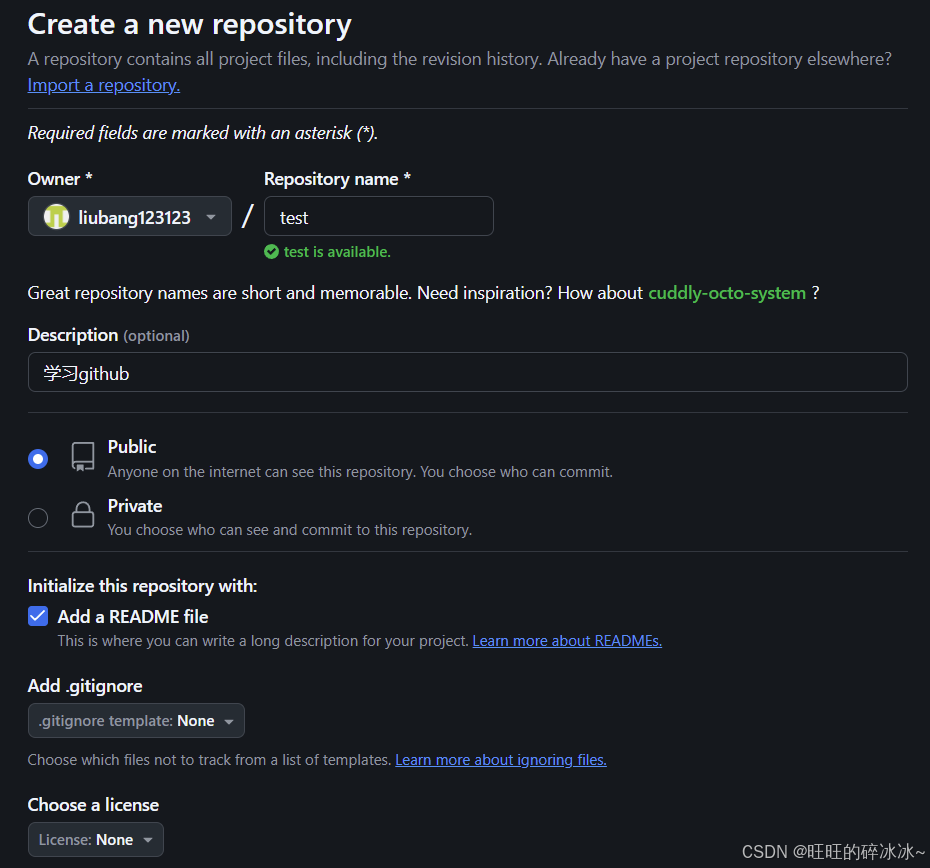This screenshot has width=930, height=868.
Task: Open the Owner dropdown liubang123123
Action: 130,217
